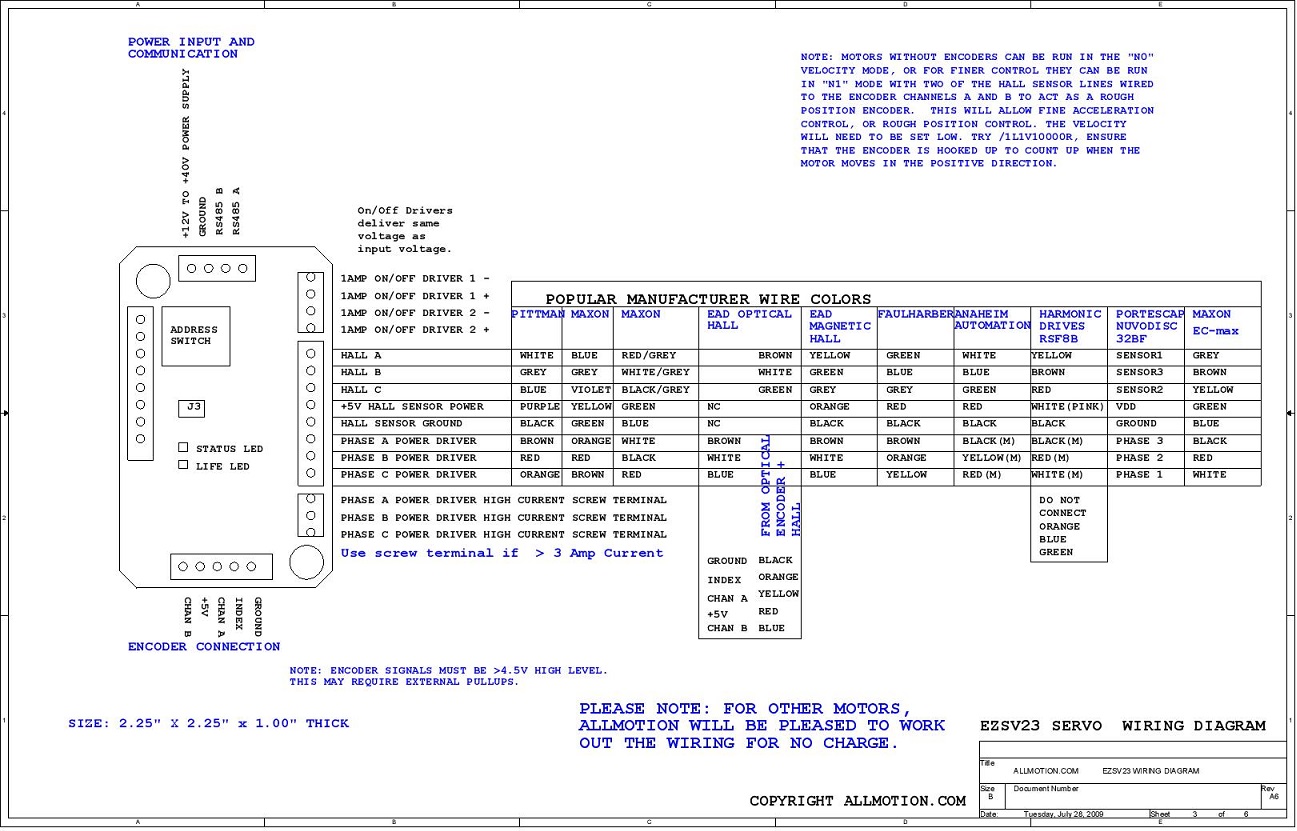The width and height of the screenshot is (1297, 831).
Task: Select the SENSOR2 cell under Portescap
Action: click(x=1140, y=389)
